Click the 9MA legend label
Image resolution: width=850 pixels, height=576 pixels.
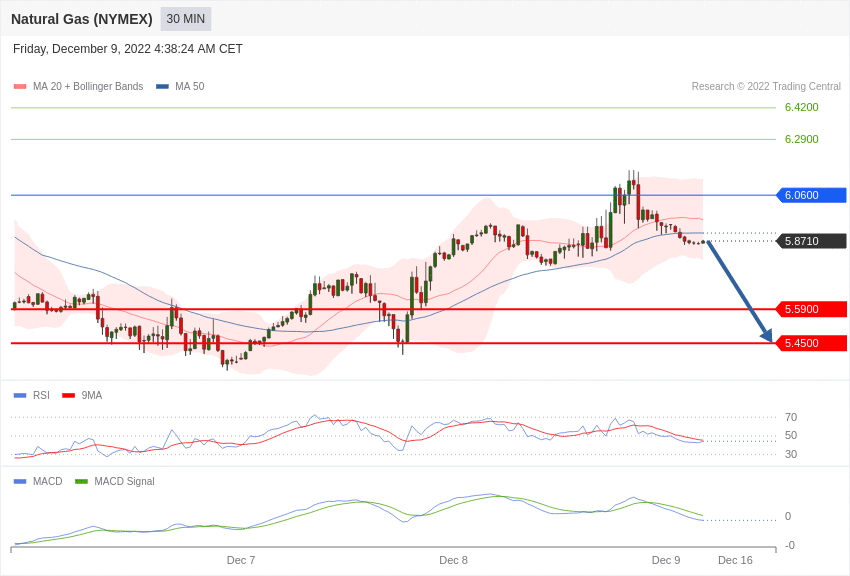[x=92, y=396]
